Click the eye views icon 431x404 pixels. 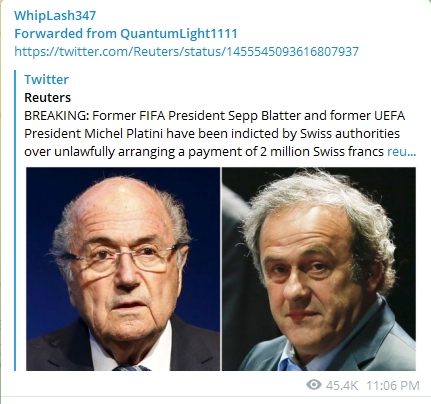tap(314, 385)
